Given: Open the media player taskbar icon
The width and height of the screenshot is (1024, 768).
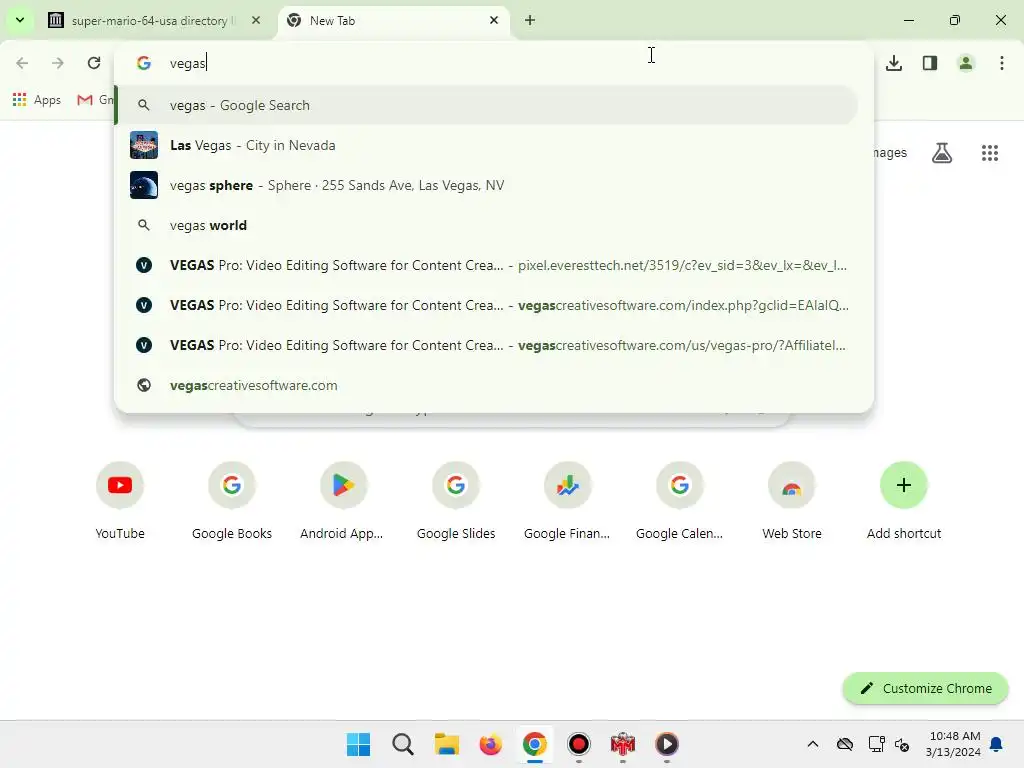Looking at the screenshot, I should (x=667, y=744).
